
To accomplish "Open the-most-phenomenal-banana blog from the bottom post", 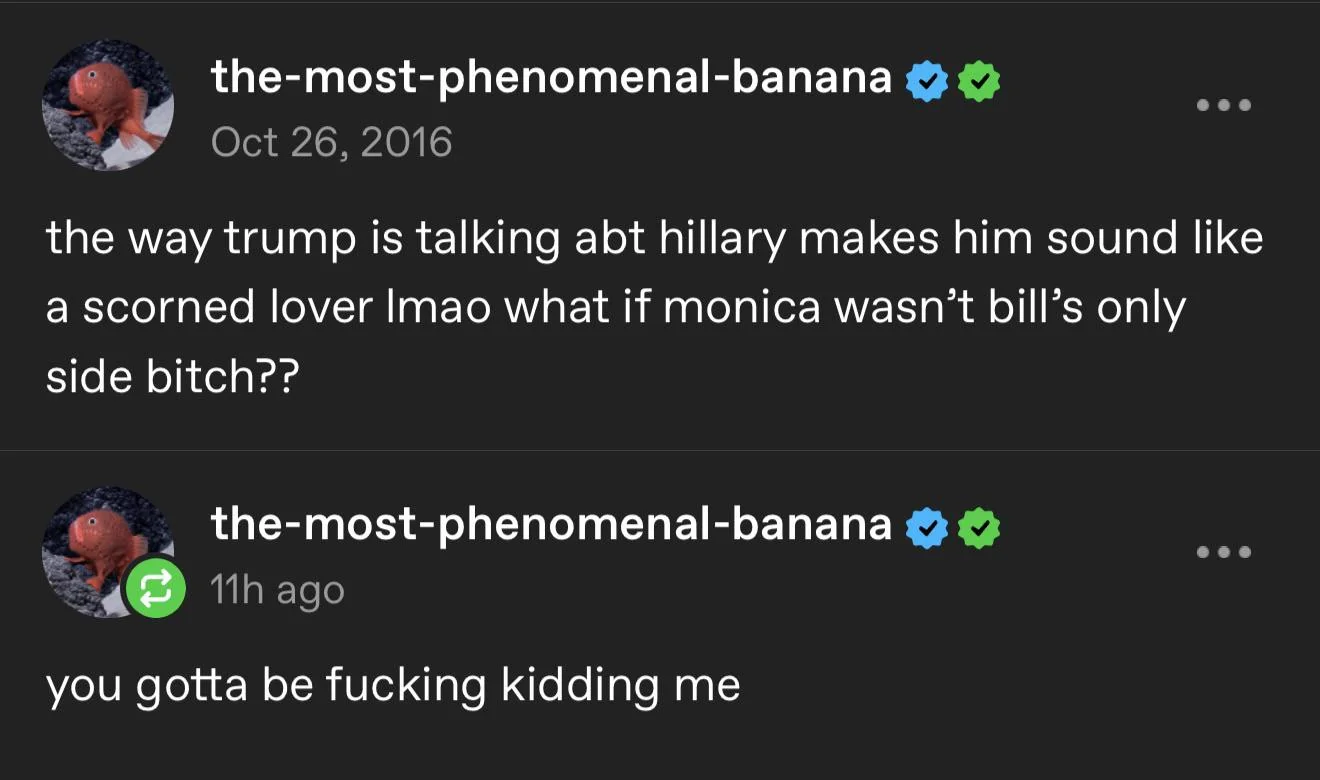I will (x=551, y=523).
